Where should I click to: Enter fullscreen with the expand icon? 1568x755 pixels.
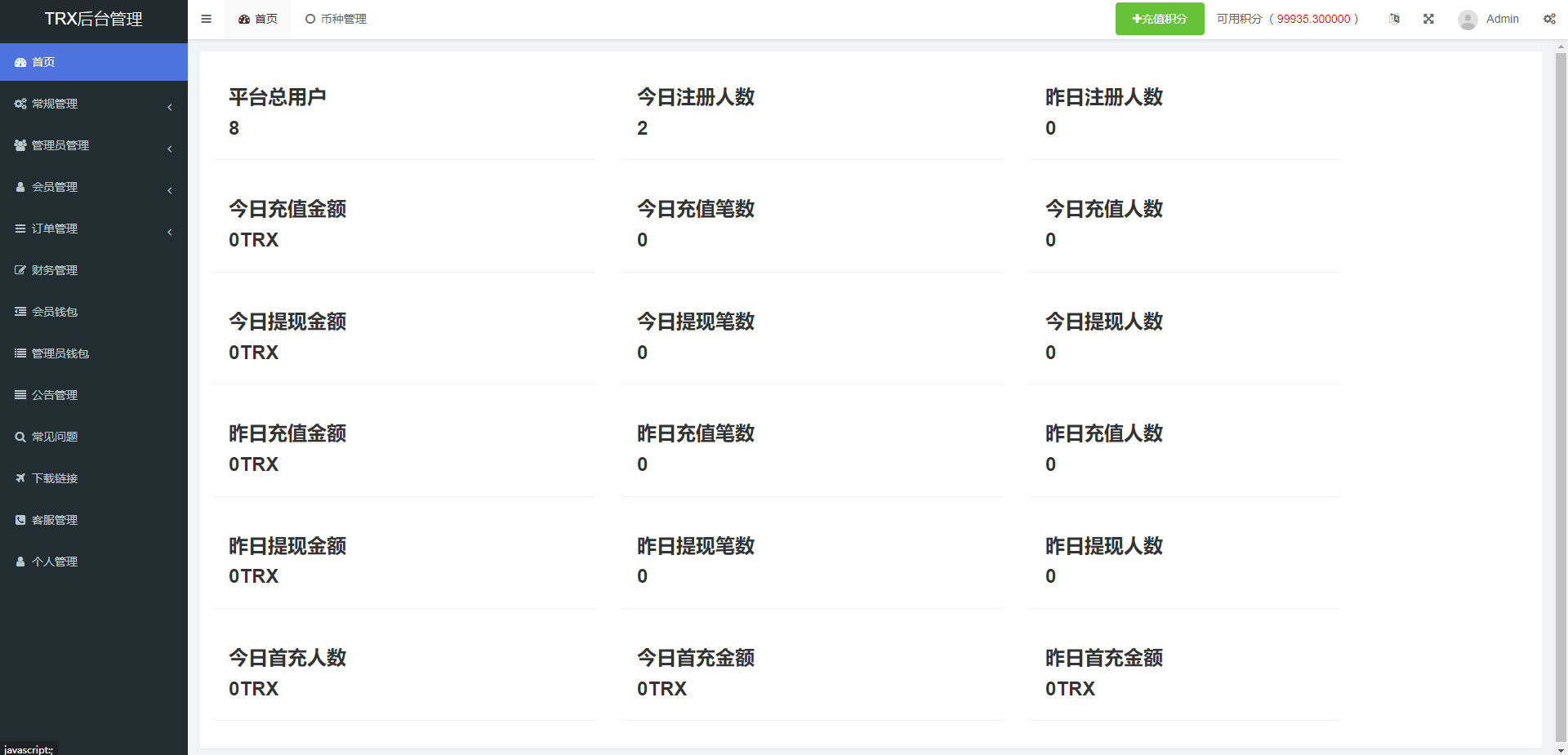1428,19
